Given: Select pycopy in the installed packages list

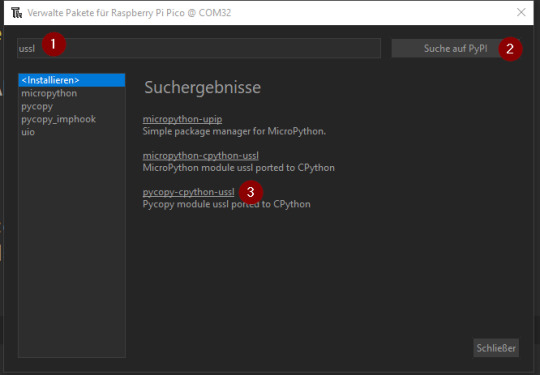Looking at the screenshot, I should click(37, 106).
